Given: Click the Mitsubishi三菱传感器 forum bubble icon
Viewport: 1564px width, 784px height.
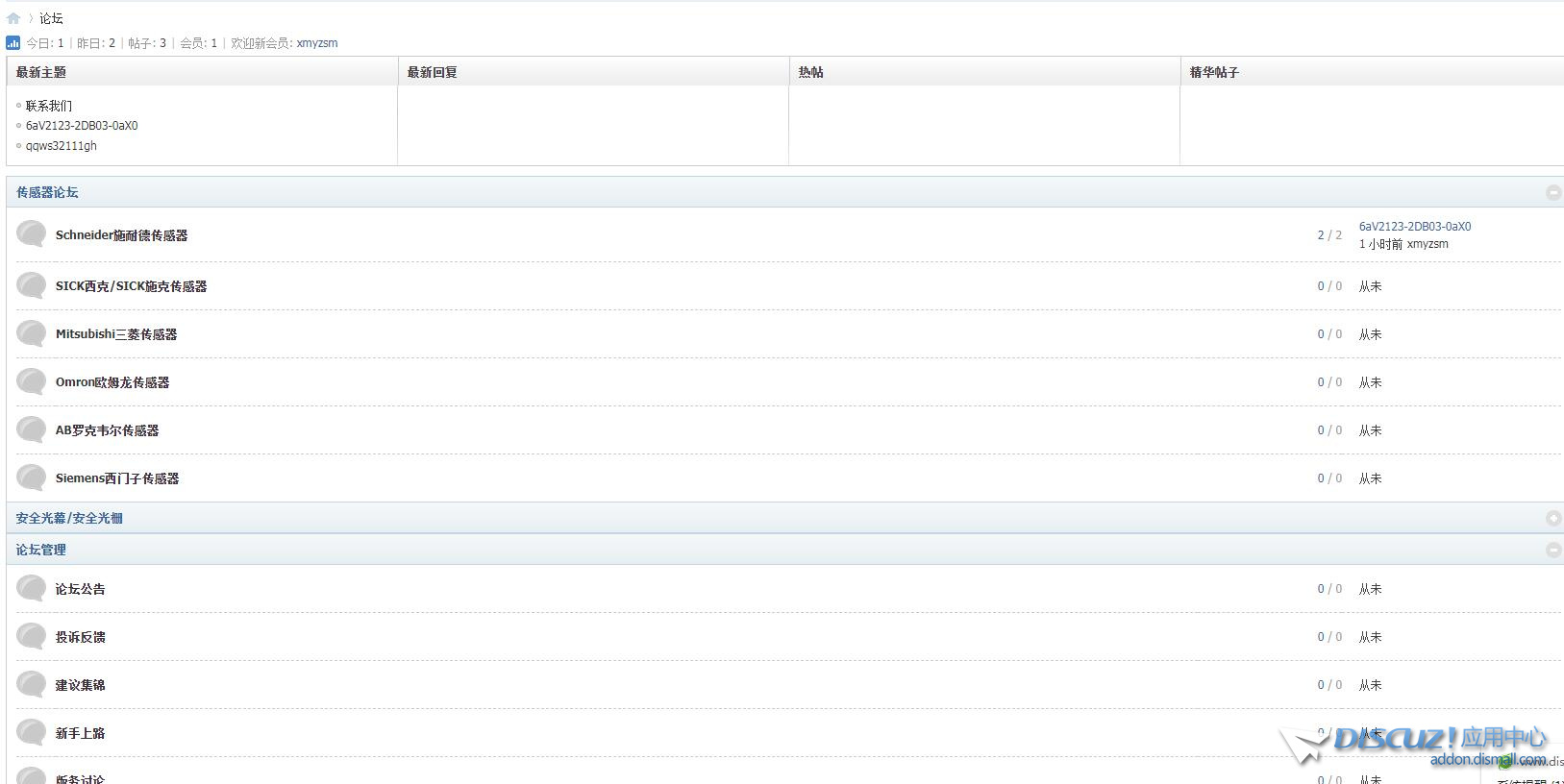Looking at the screenshot, I should (32, 333).
